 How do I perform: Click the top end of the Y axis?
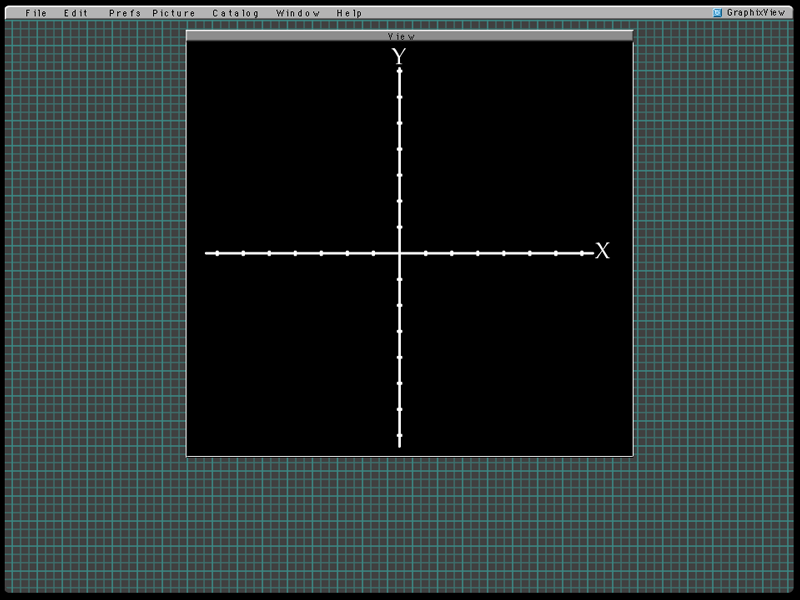pyautogui.click(x=399, y=70)
